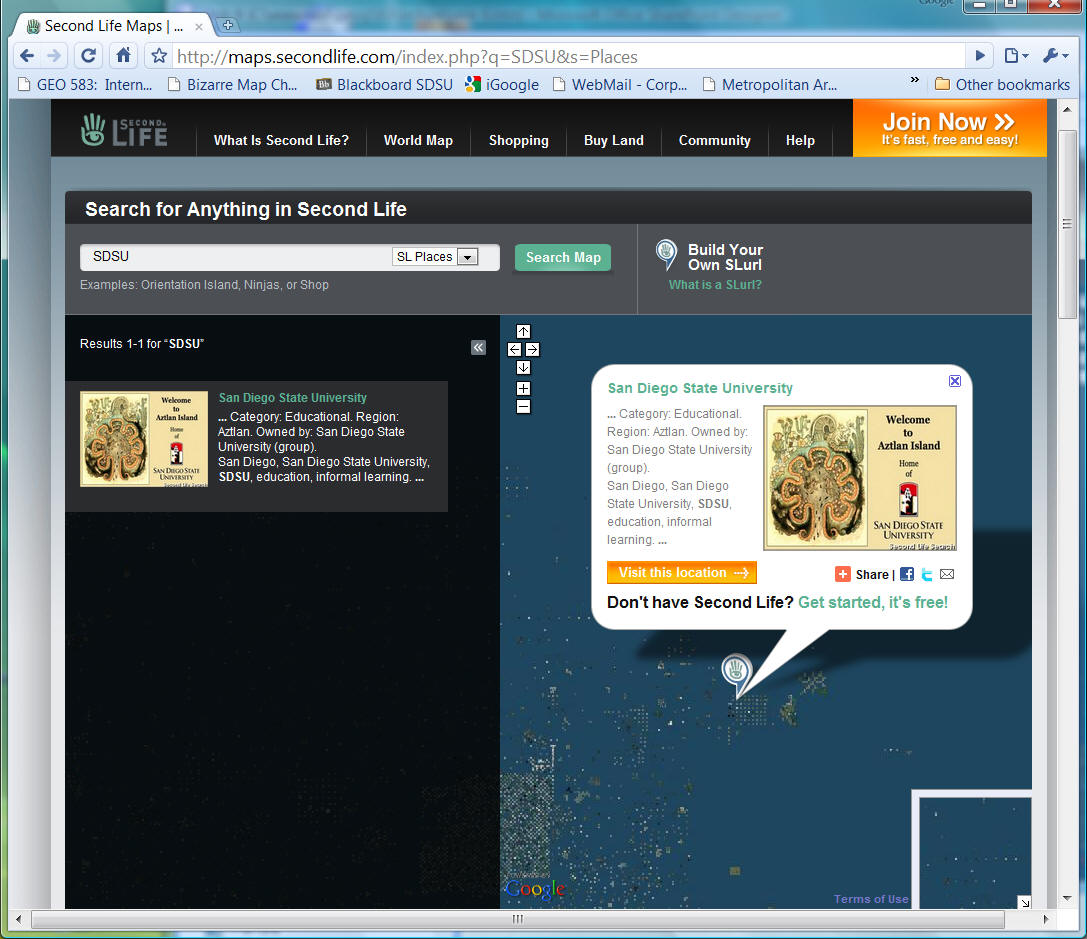
Task: Pan the map right with the arrow
Action: (x=532, y=350)
